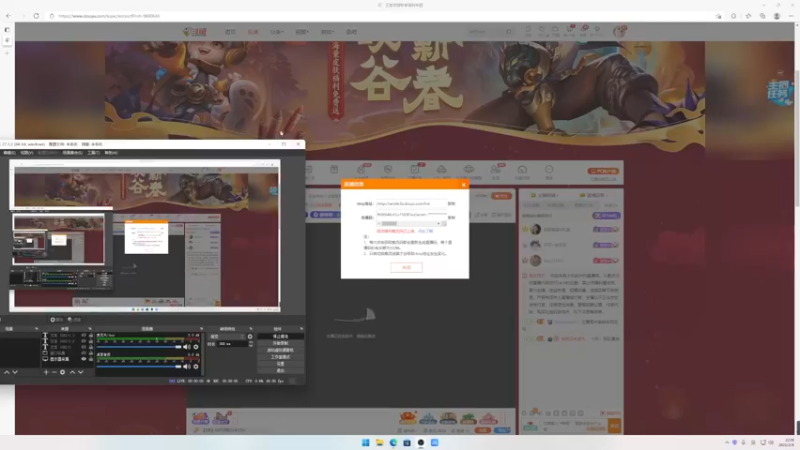The width and height of the screenshot is (800, 450).
Task: Open settings gear of first mixer channel
Action: (x=196, y=347)
